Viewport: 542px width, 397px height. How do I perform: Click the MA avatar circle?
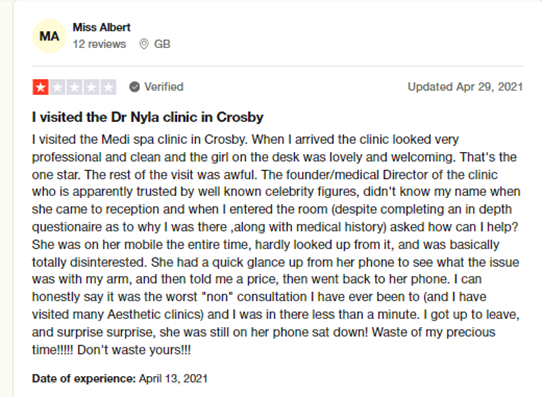(x=49, y=36)
